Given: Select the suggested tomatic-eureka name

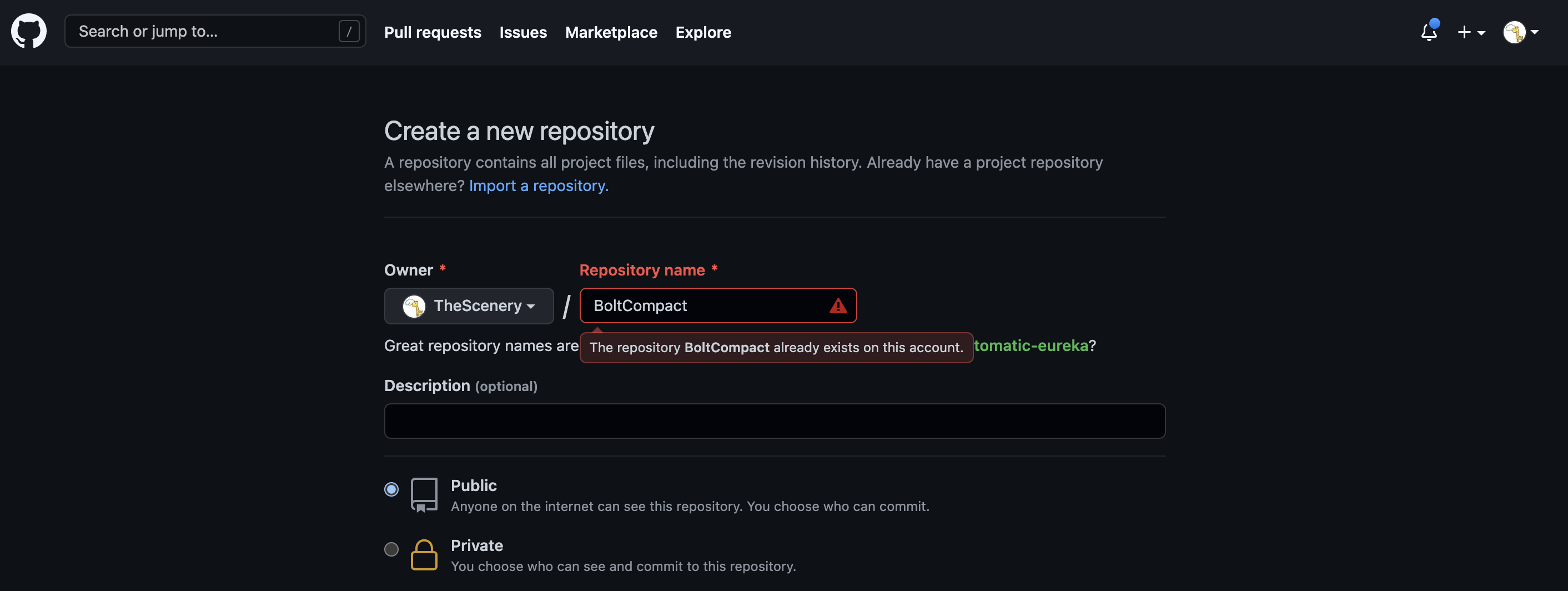Looking at the screenshot, I should click(1032, 345).
